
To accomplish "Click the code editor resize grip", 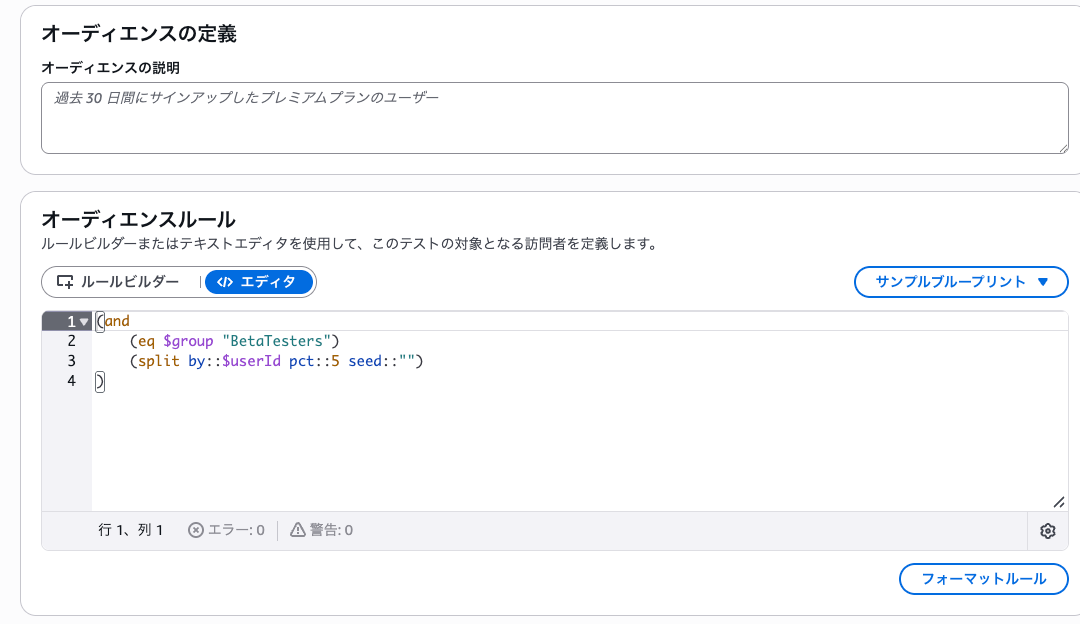I will (x=1059, y=502).
